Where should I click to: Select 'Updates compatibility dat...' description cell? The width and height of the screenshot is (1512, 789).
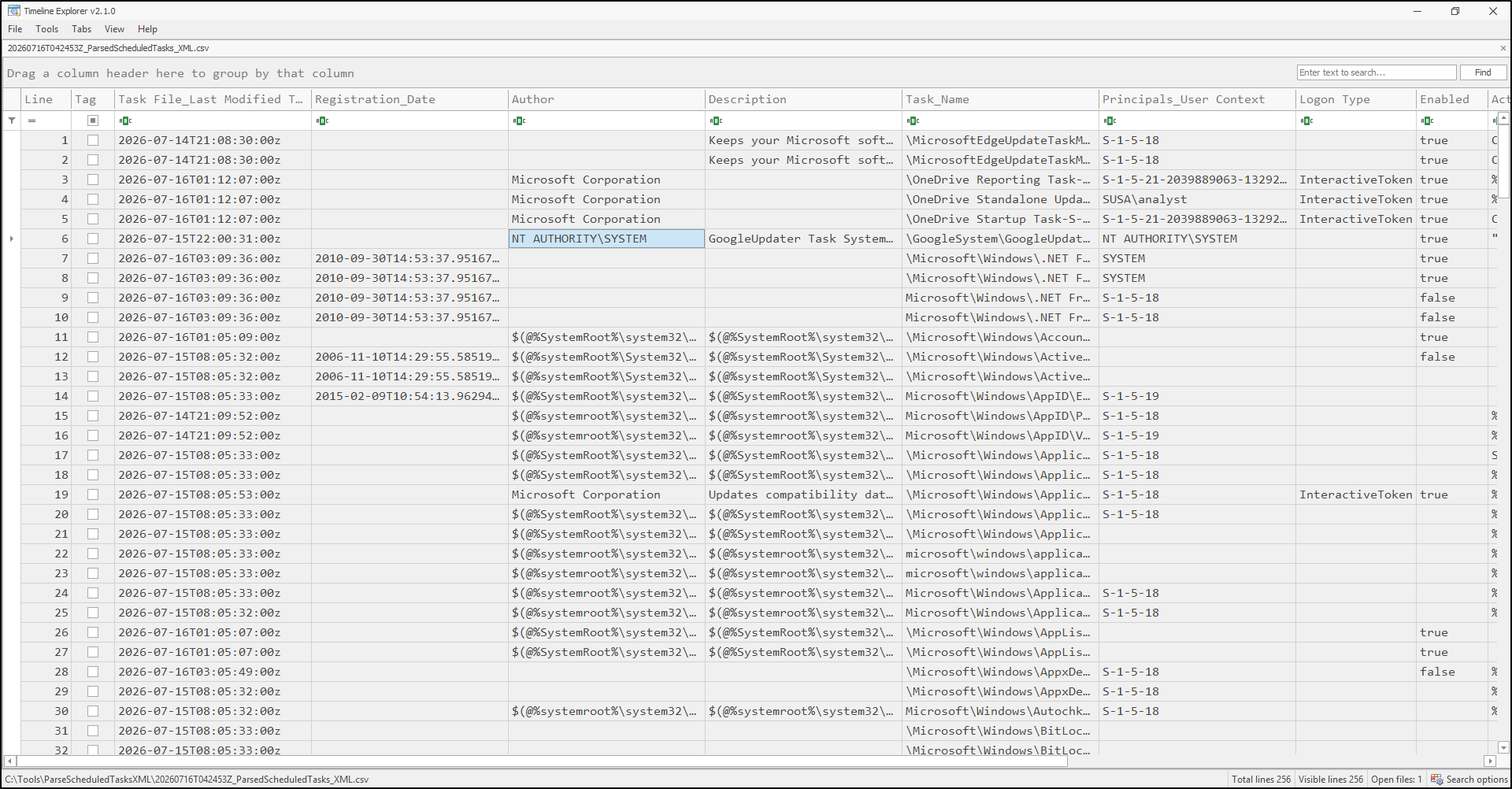point(803,495)
